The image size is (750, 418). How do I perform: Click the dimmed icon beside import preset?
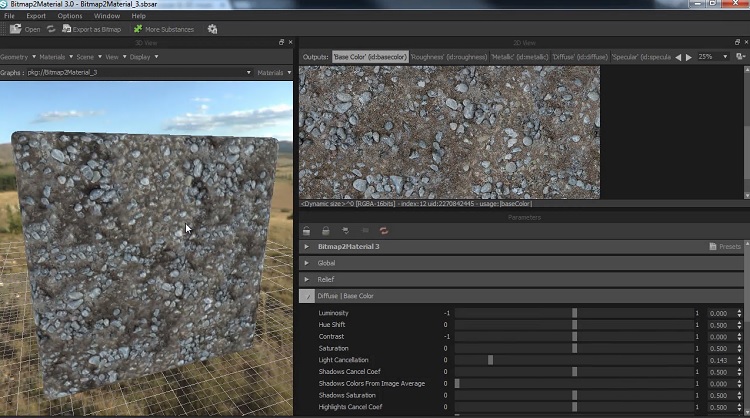(x=365, y=231)
